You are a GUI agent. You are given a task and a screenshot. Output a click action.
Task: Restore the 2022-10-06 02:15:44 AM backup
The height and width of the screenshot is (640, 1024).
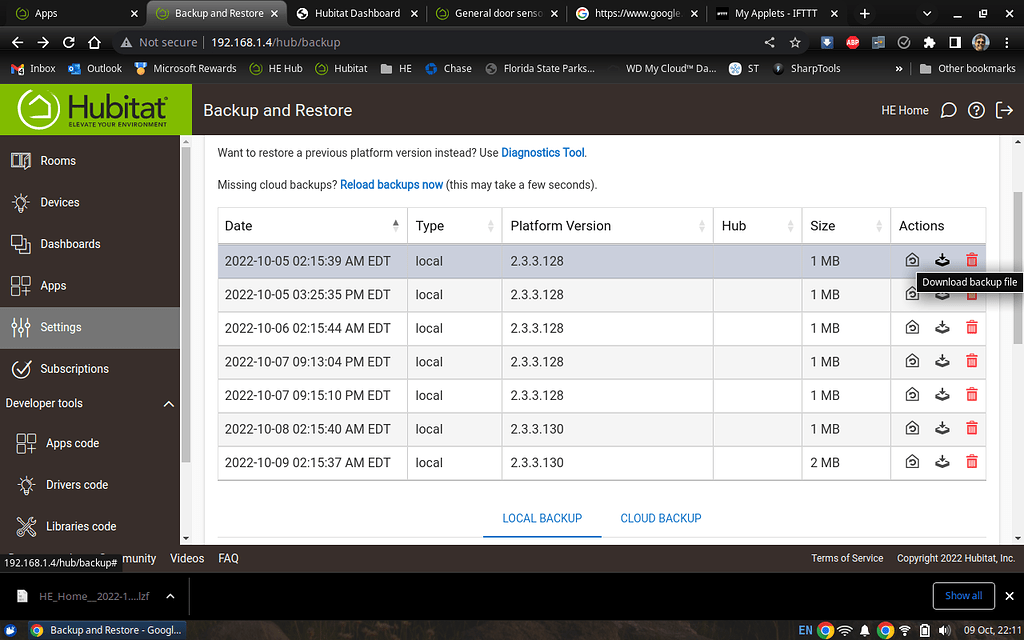click(x=912, y=328)
